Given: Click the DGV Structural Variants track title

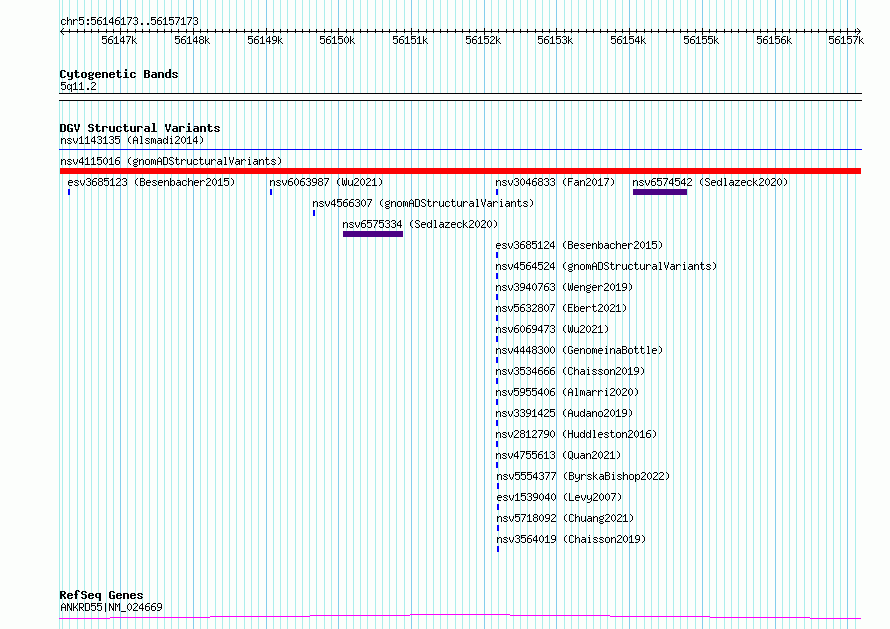Looking at the screenshot, I should (x=140, y=128).
